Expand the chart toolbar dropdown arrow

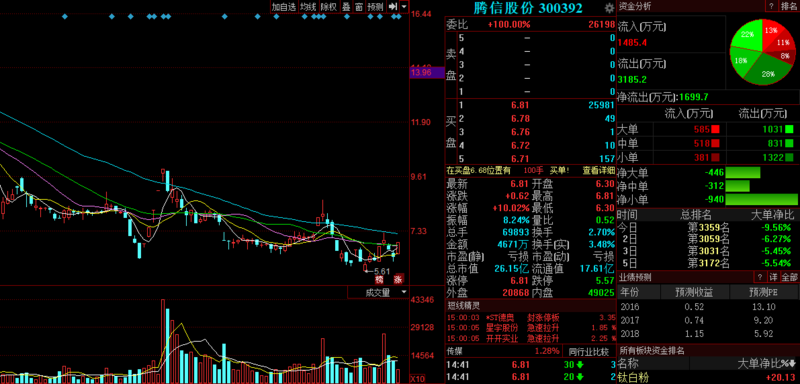(404, 6)
